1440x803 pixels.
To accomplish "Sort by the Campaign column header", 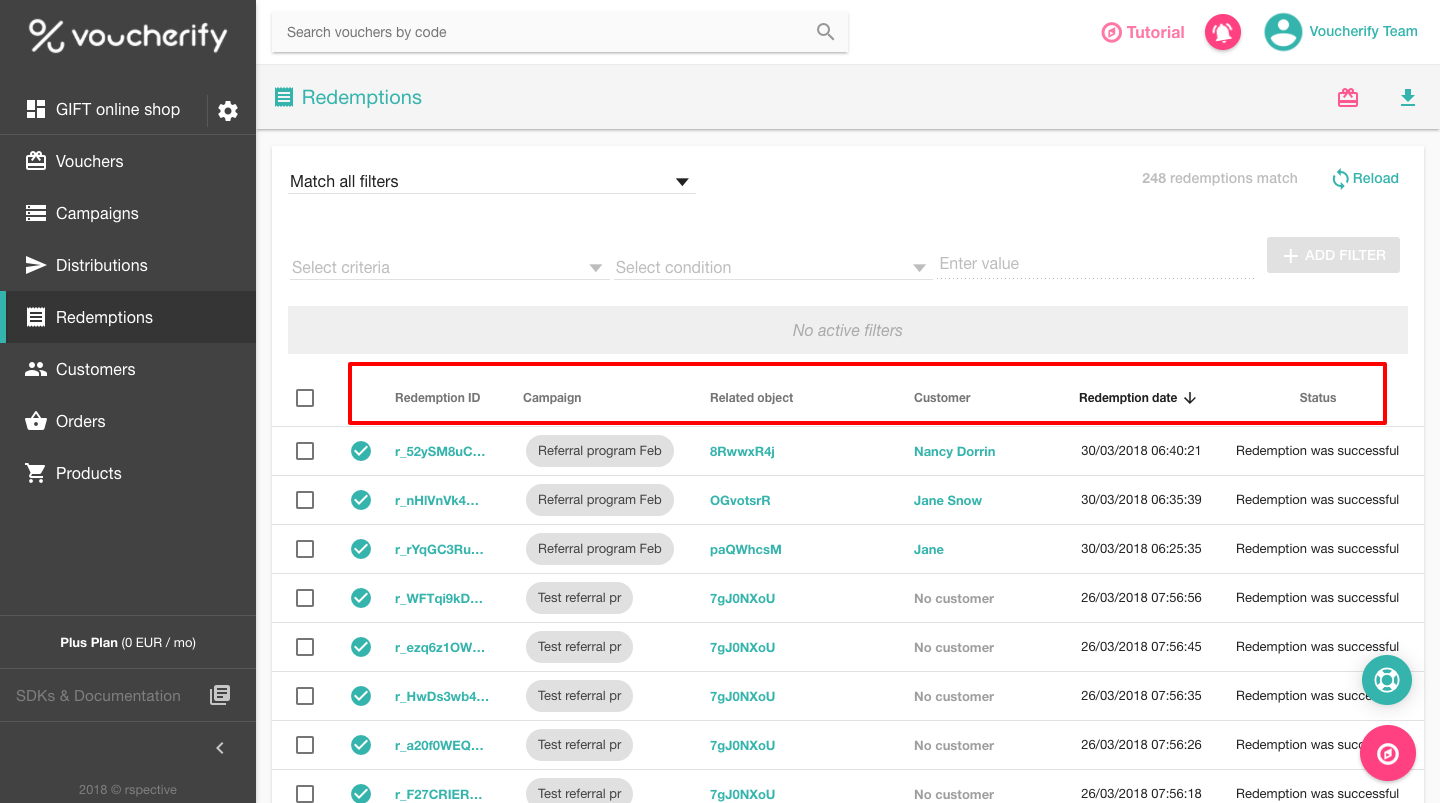I will click(552, 398).
